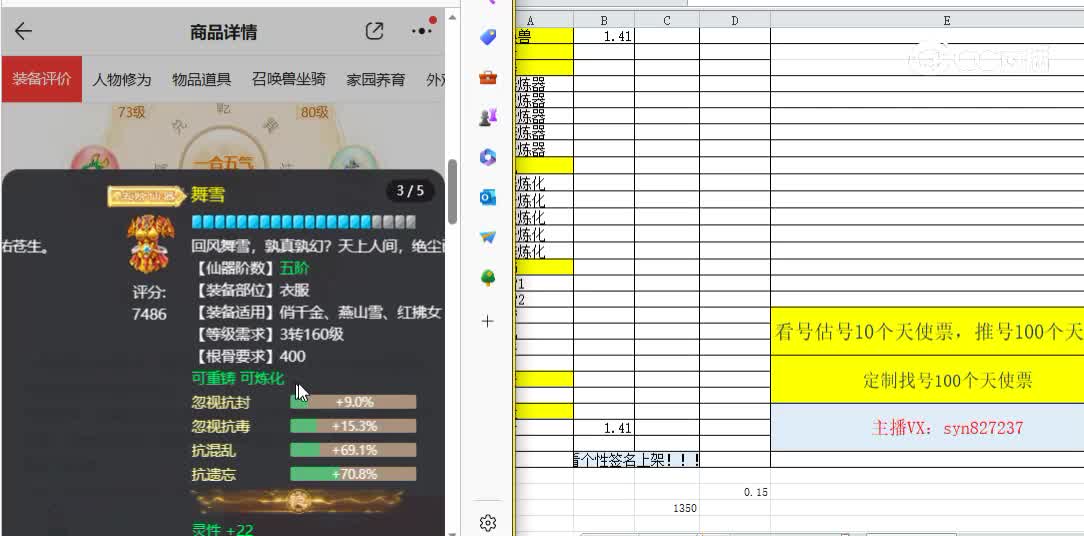This screenshot has width=1084, height=536.
Task: Click the 灵性 +22 text
Action: point(222,530)
